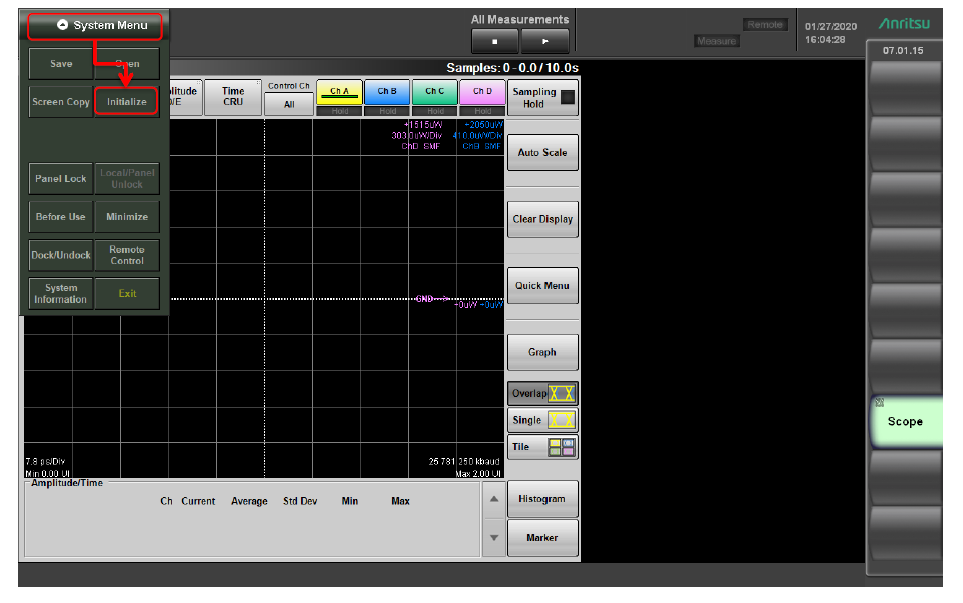The height and width of the screenshot is (603, 963).
Task: Open the Quick Menu
Action: click(542, 286)
